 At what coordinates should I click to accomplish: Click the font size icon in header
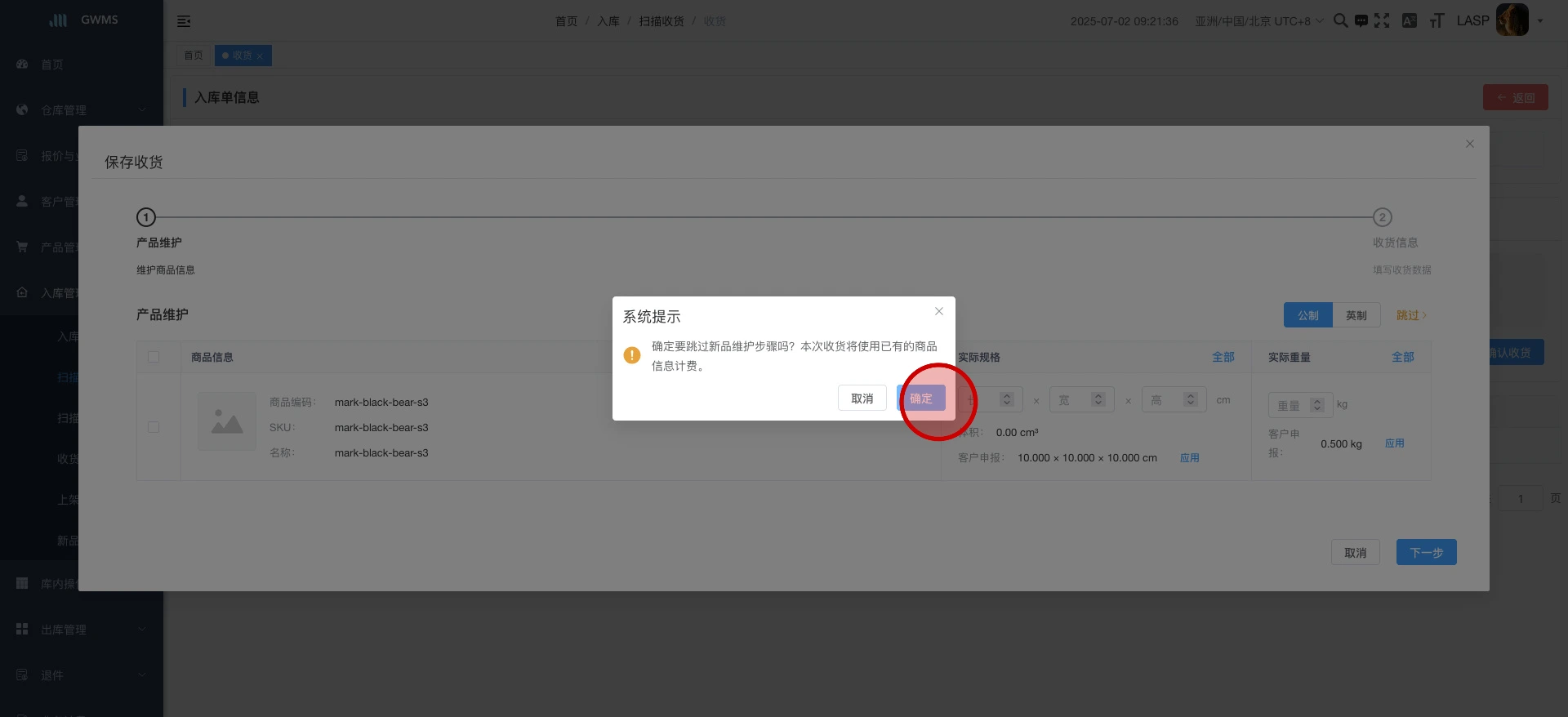tap(1437, 21)
